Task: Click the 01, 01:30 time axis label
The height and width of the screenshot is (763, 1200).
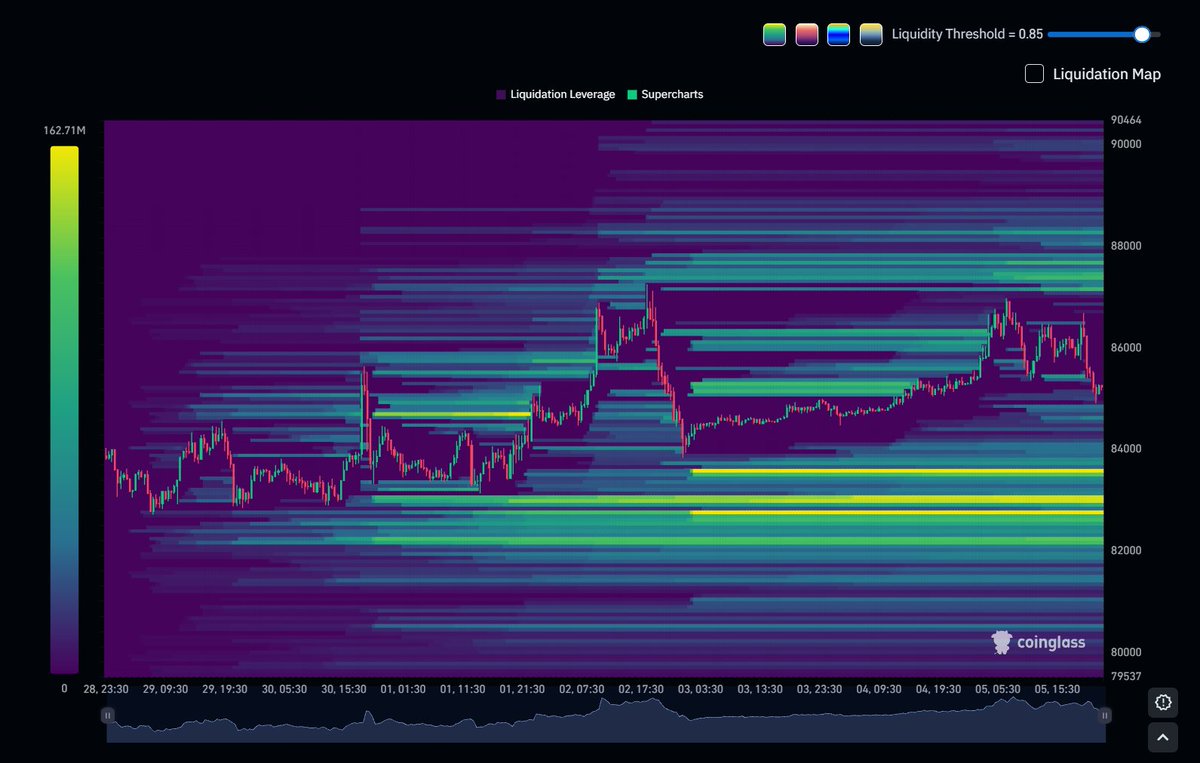Action: [x=403, y=689]
